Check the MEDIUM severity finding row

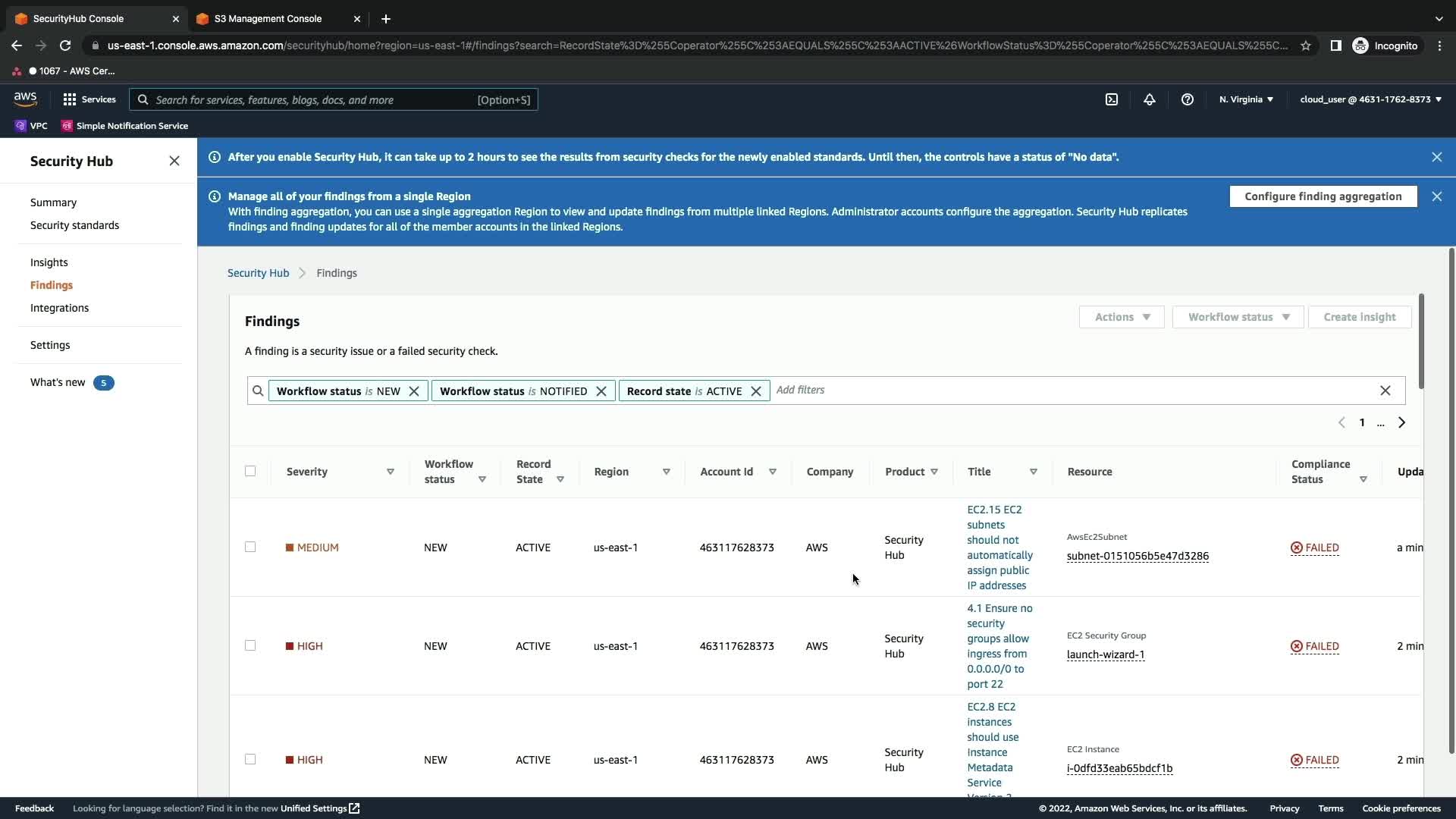[250, 547]
